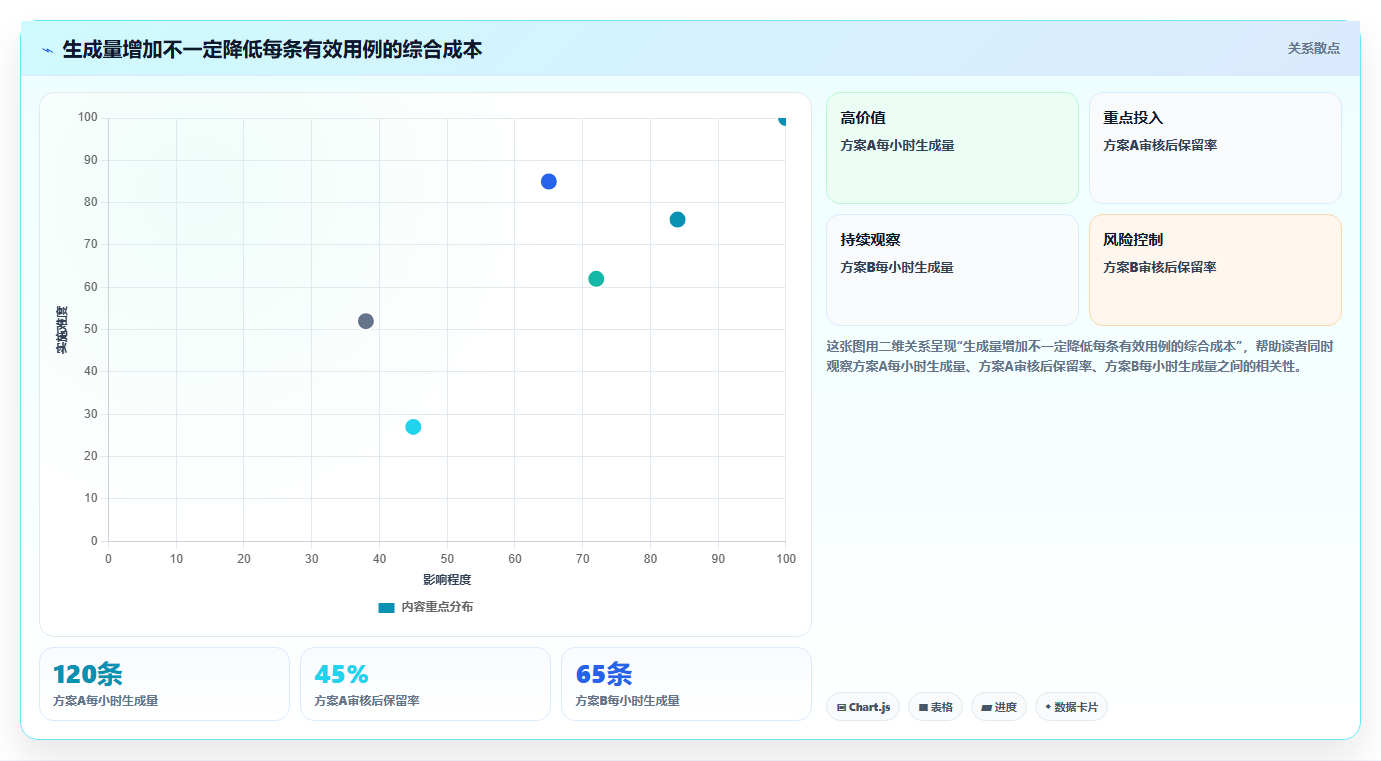
Task: Open the 高价值 quadrant card
Action: (952, 148)
